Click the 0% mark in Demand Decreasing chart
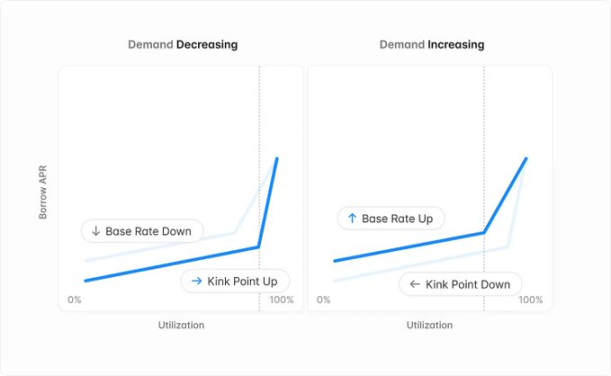611x376 pixels. coord(74,300)
